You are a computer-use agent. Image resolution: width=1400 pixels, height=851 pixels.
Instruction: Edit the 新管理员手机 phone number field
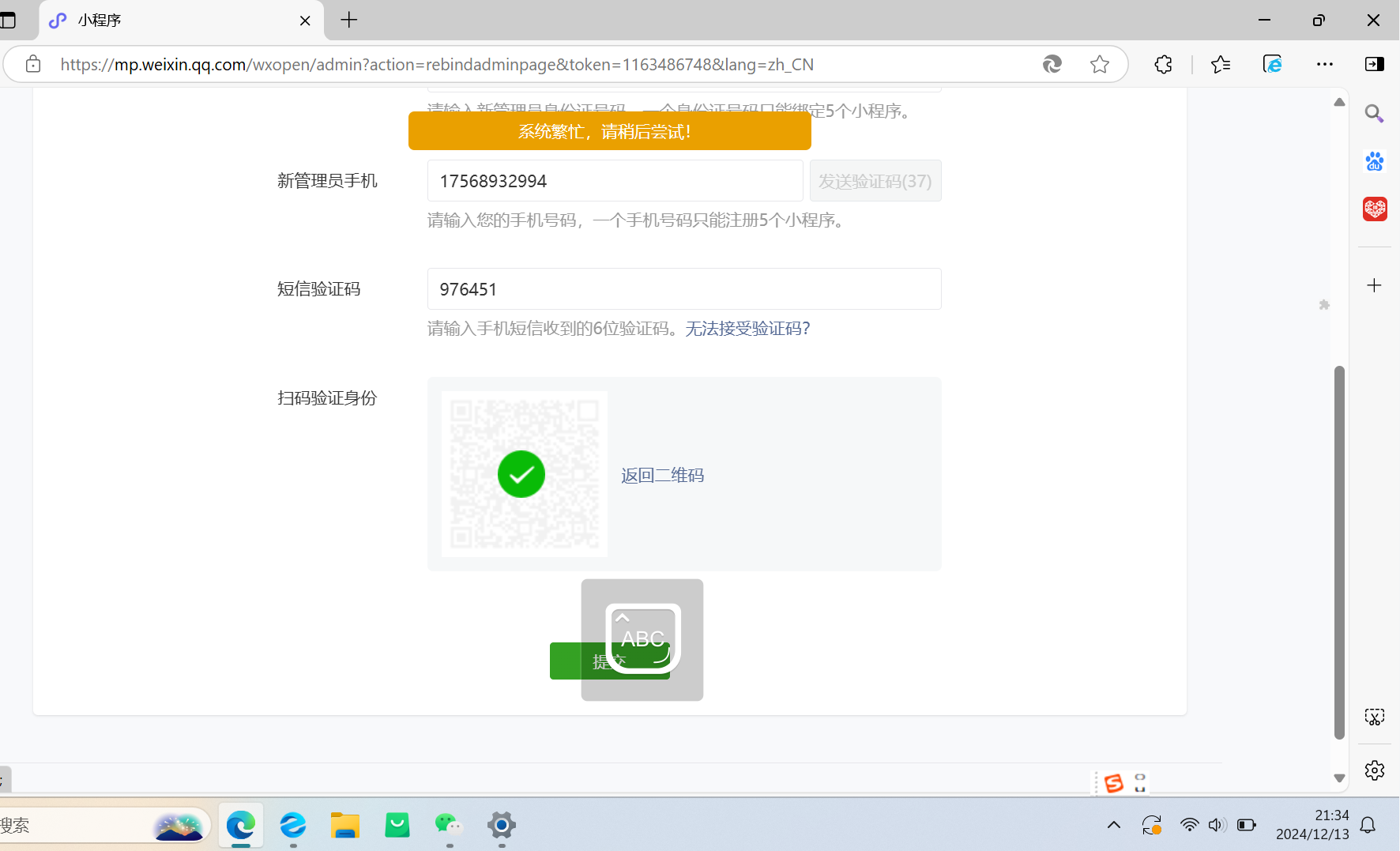[615, 181]
